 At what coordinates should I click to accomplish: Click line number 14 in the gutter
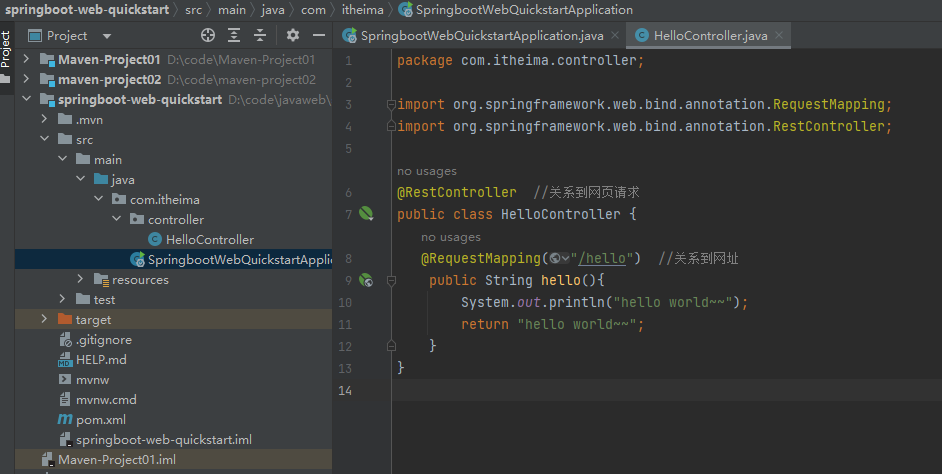tap(345, 390)
